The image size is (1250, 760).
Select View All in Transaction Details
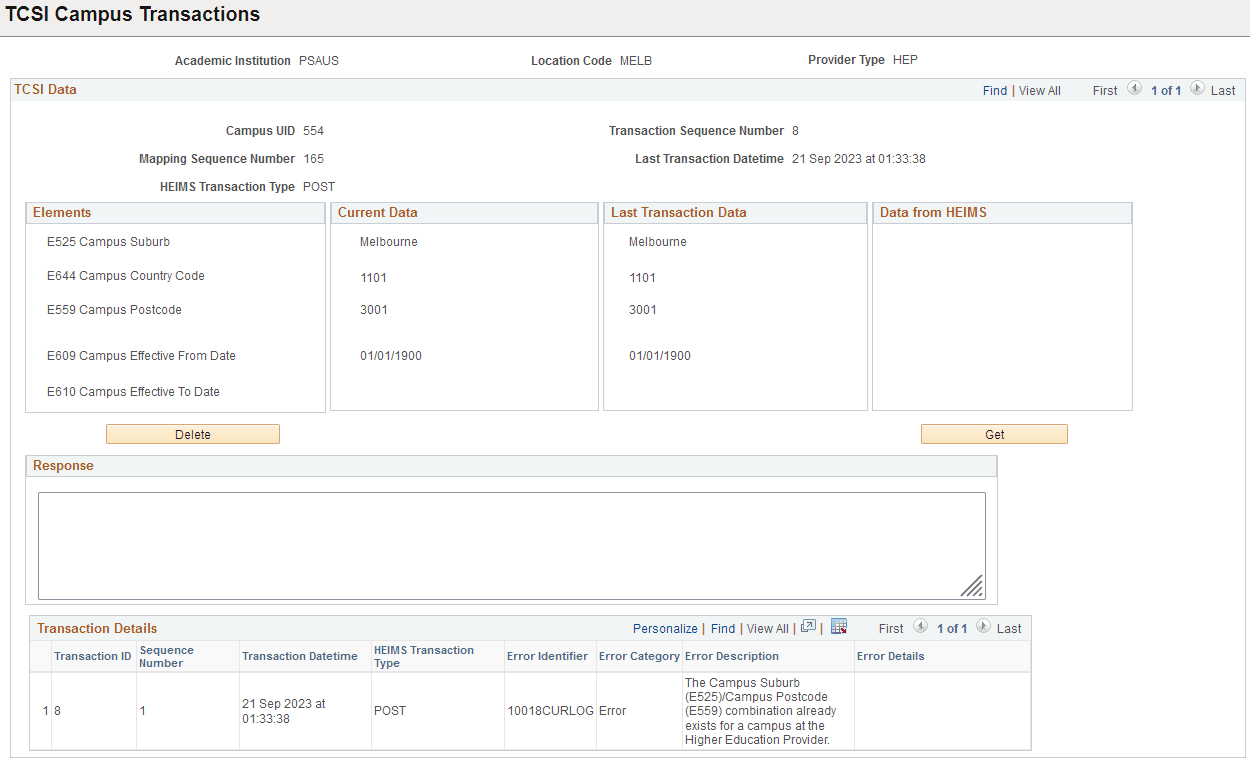pos(767,628)
